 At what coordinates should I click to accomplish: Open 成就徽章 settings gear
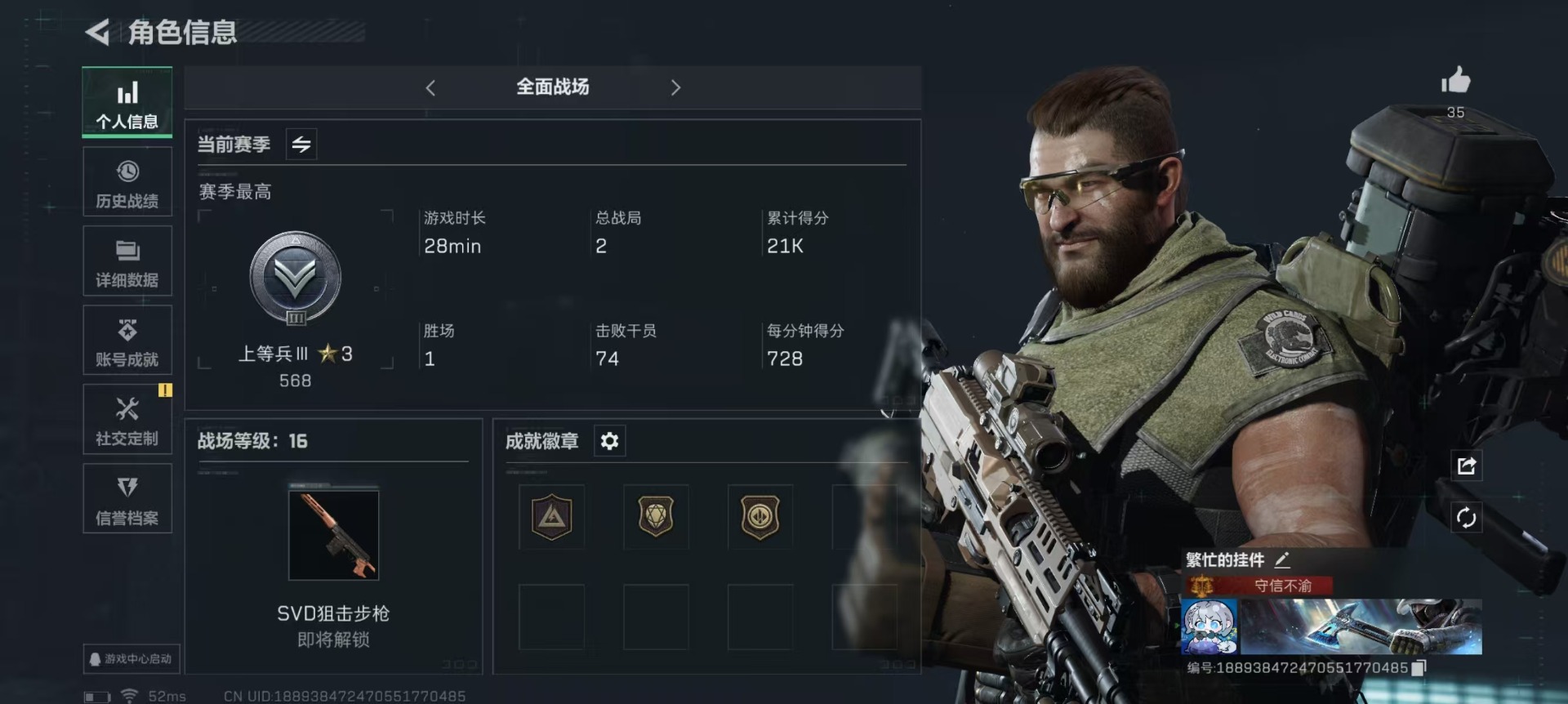pos(609,441)
